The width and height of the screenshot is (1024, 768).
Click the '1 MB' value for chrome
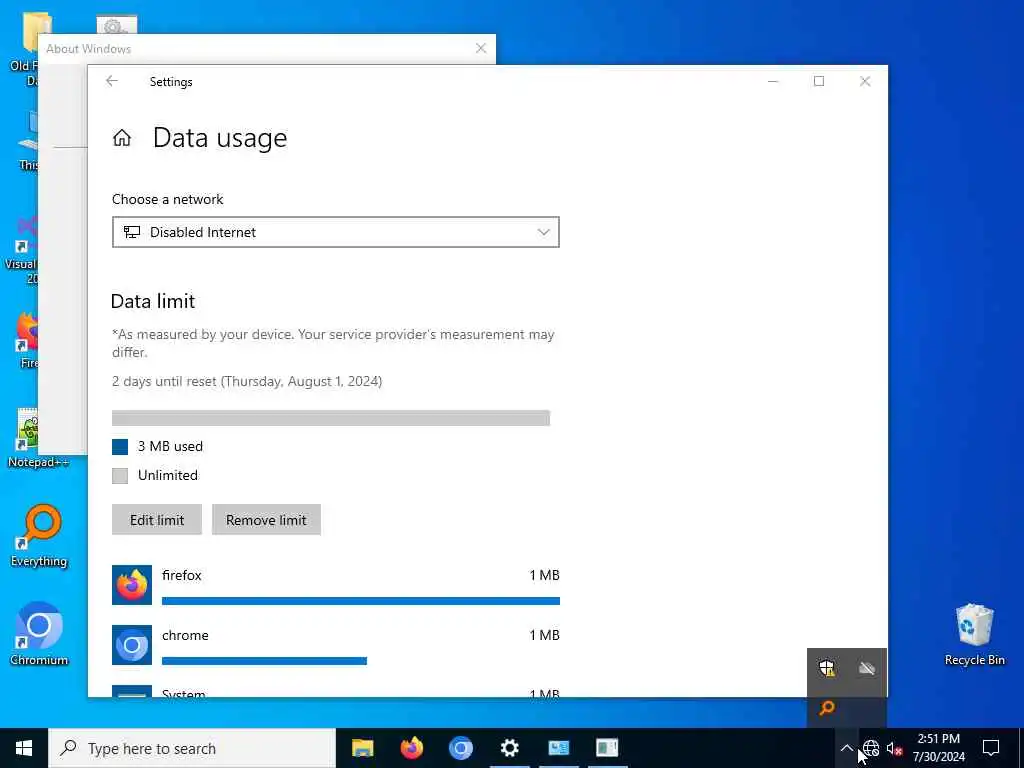pos(544,635)
